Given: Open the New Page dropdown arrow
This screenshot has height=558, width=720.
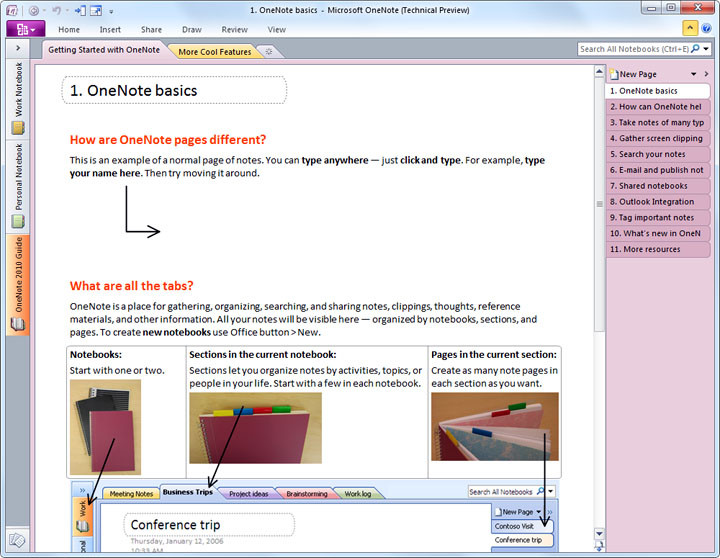Looking at the screenshot, I should pos(693,74).
